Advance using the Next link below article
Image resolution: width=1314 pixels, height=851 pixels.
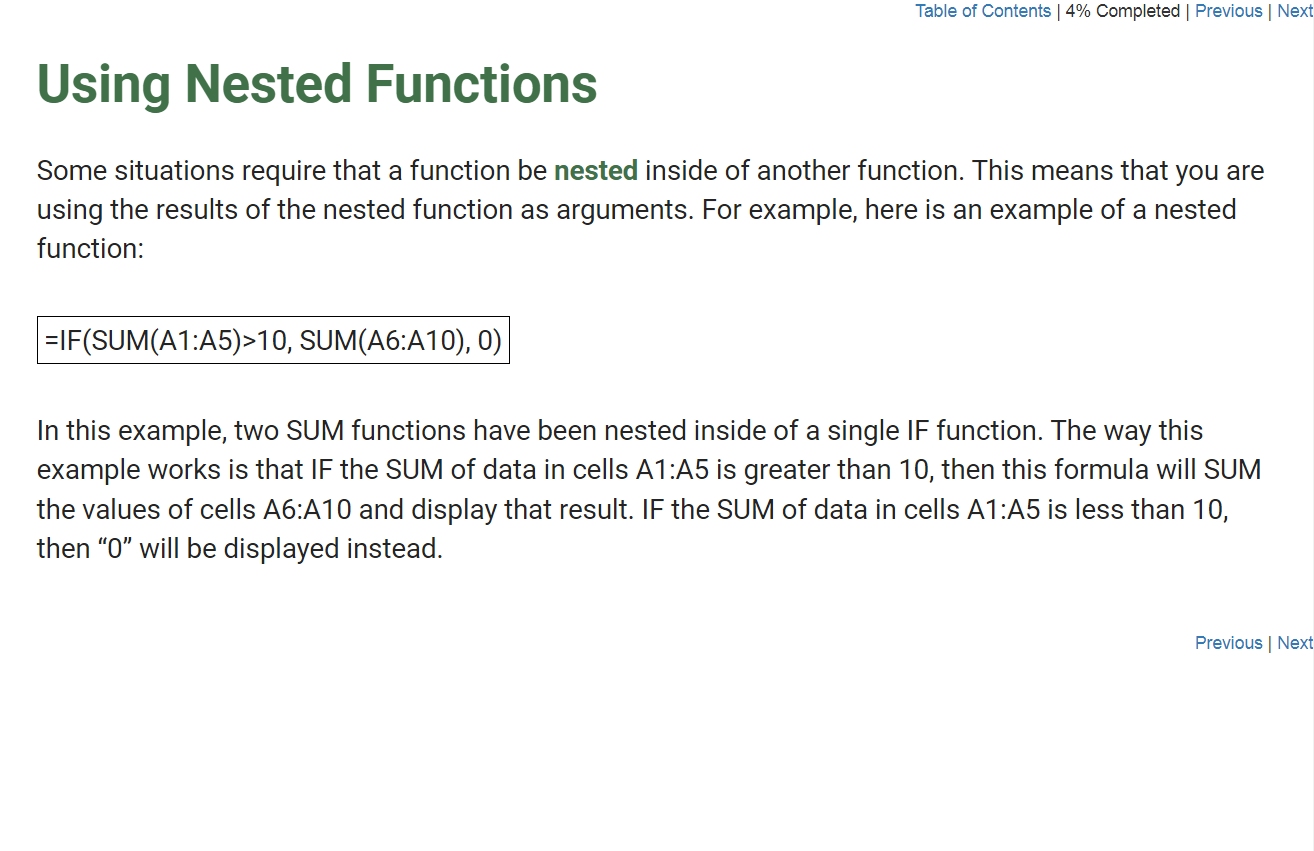click(1295, 643)
